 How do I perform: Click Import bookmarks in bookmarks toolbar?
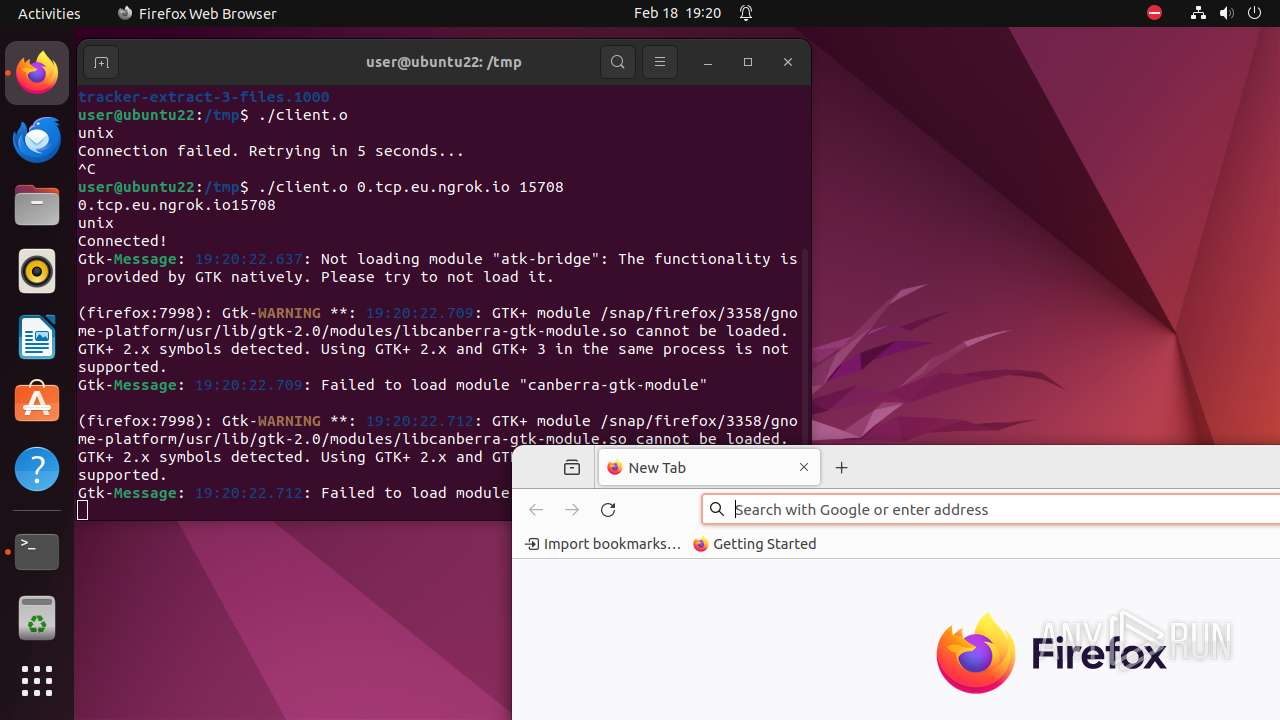[x=603, y=544]
